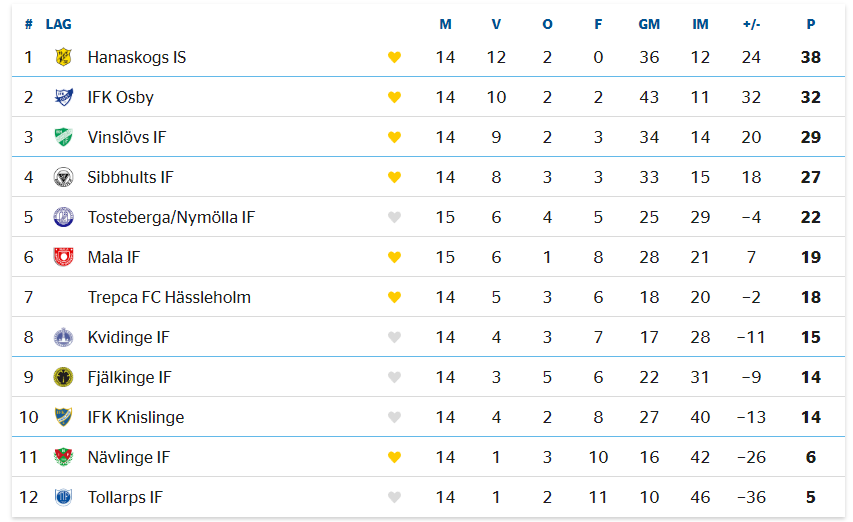Click the Fjälkinge IF round logo
The height and width of the screenshot is (522, 853).
64,377
